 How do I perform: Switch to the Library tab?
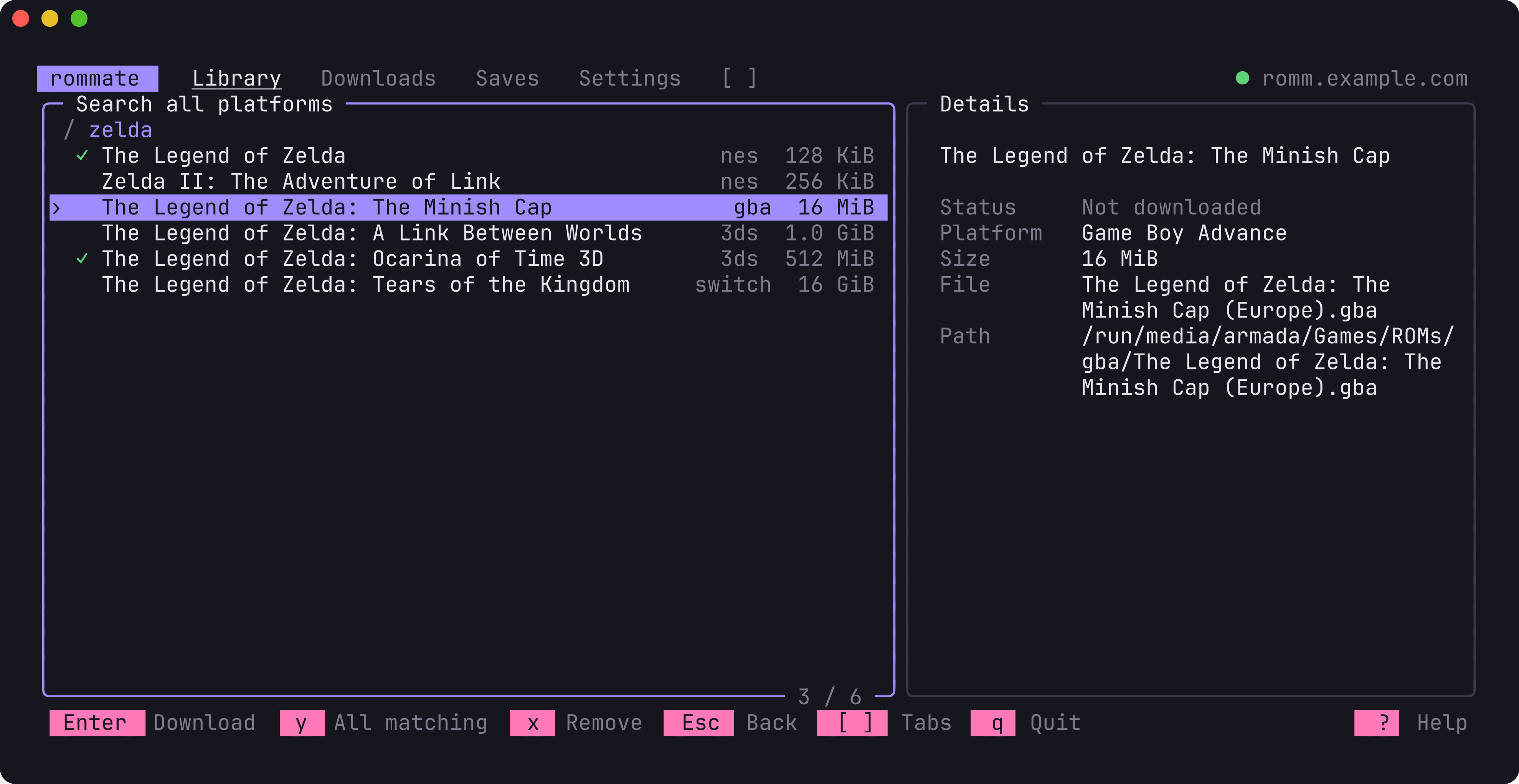tap(236, 78)
